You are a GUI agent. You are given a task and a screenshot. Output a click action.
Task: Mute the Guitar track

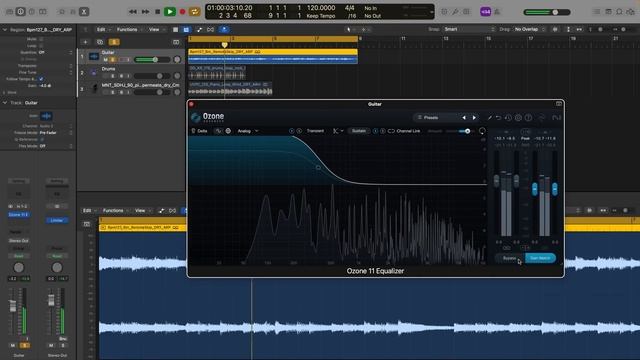(x=105, y=60)
